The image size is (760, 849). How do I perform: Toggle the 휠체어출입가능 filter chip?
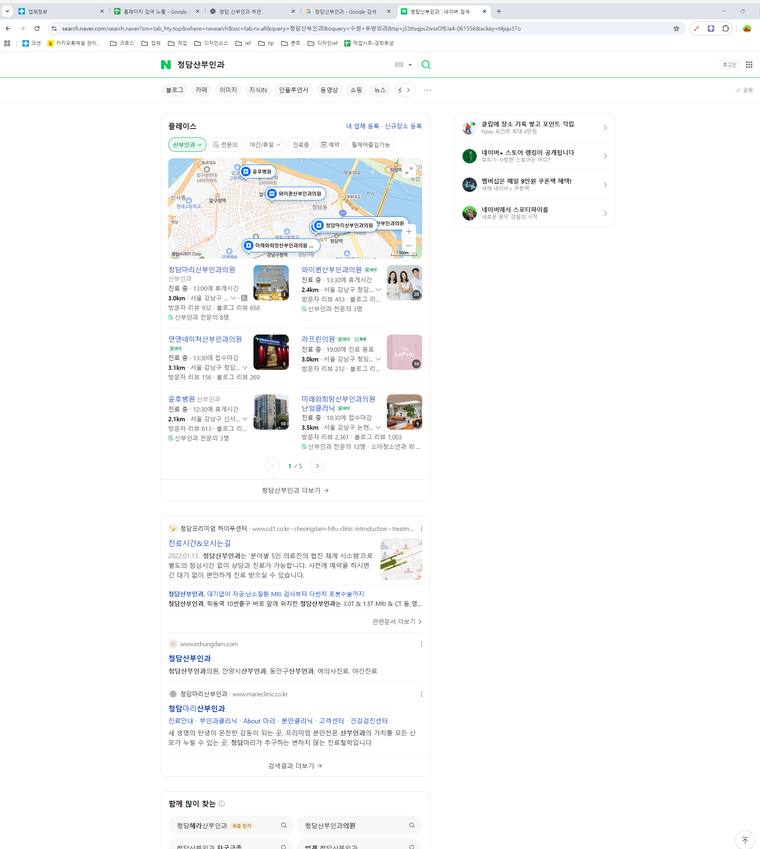[x=371, y=145]
